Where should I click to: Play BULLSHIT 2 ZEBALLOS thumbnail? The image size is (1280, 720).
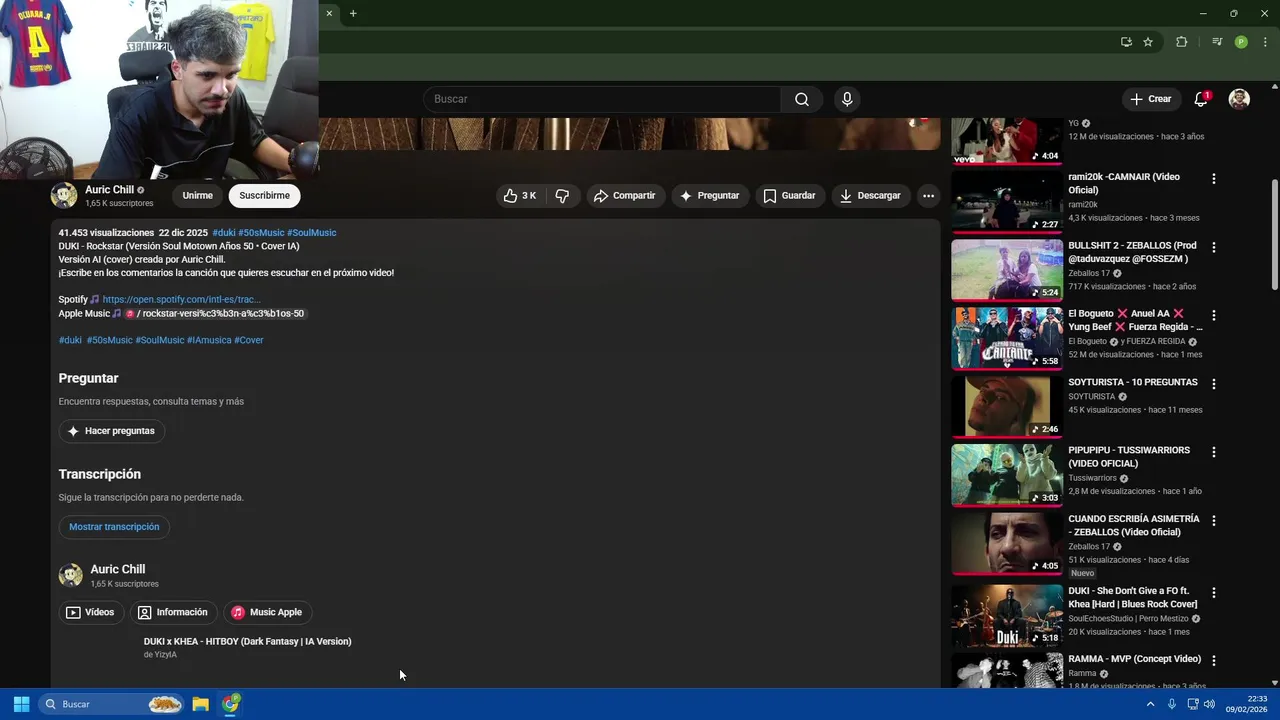(1007, 269)
